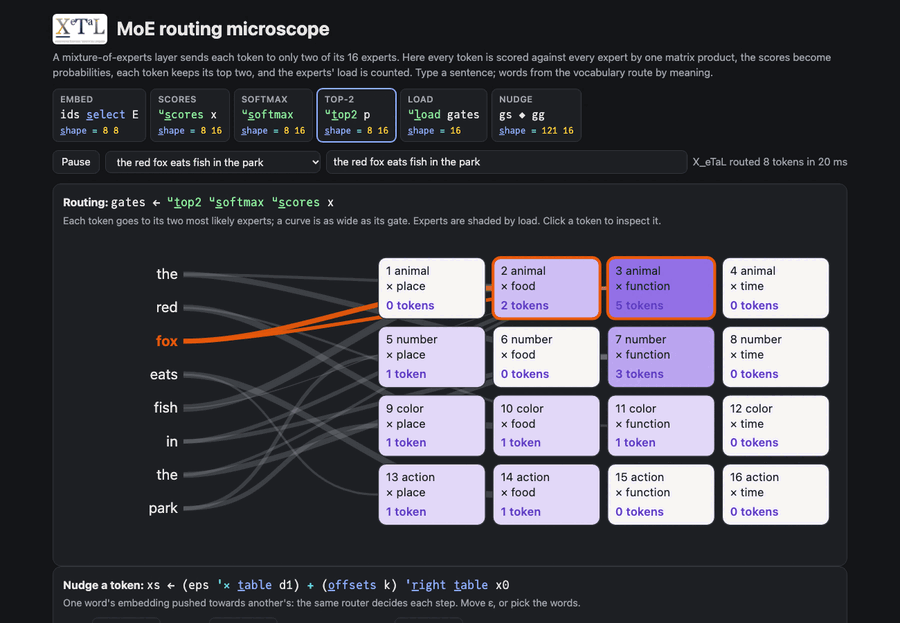The height and width of the screenshot is (623, 900).
Task: Click expert 16 action × time box
Action: click(x=775, y=494)
